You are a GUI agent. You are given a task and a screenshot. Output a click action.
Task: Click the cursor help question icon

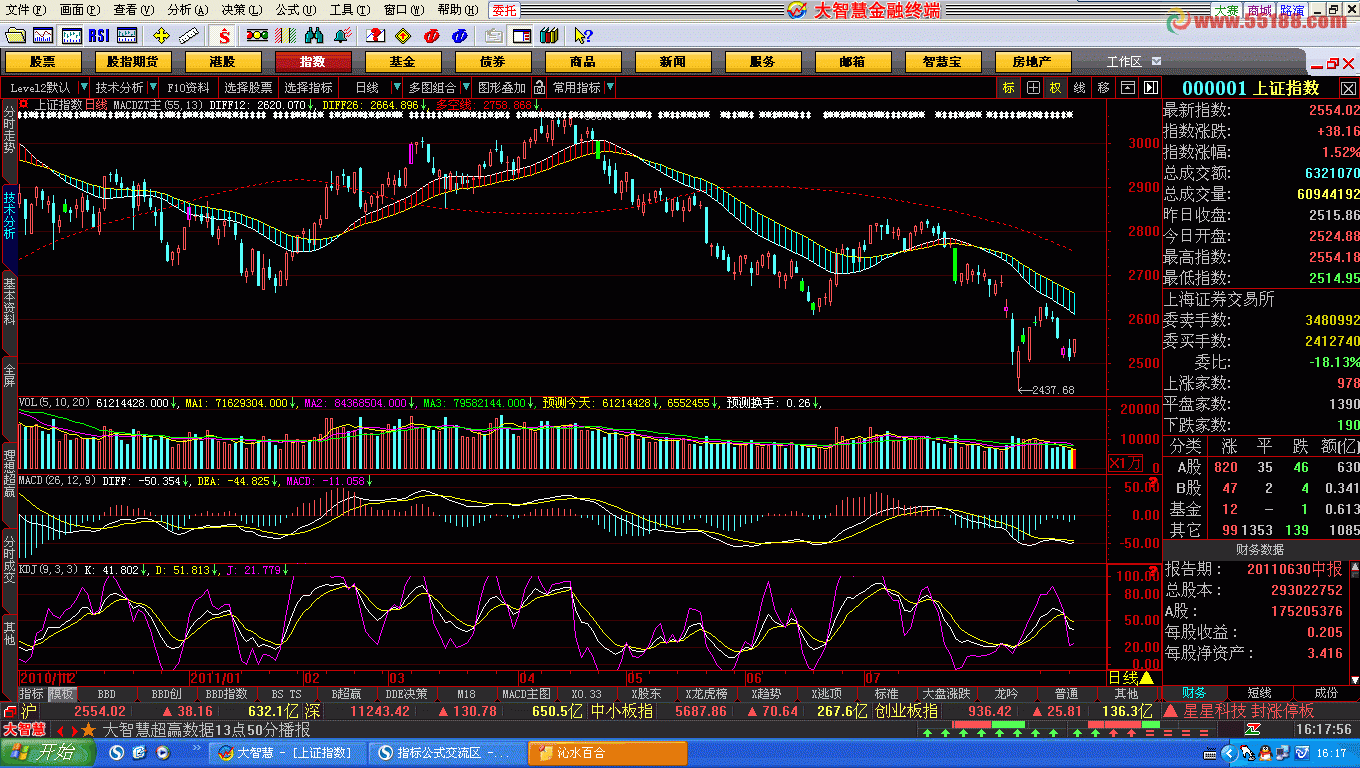(x=583, y=36)
